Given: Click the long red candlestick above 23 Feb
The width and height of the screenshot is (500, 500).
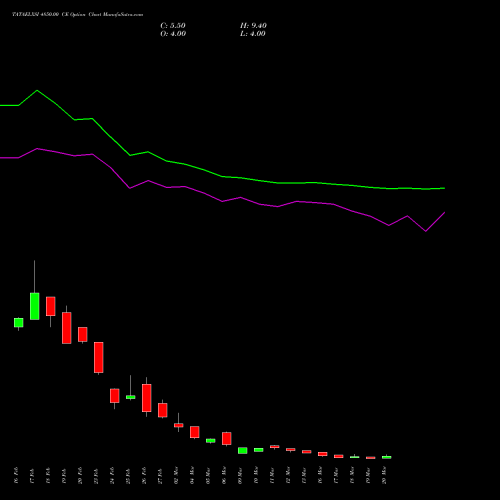Looking at the screenshot, I should 99,357.
